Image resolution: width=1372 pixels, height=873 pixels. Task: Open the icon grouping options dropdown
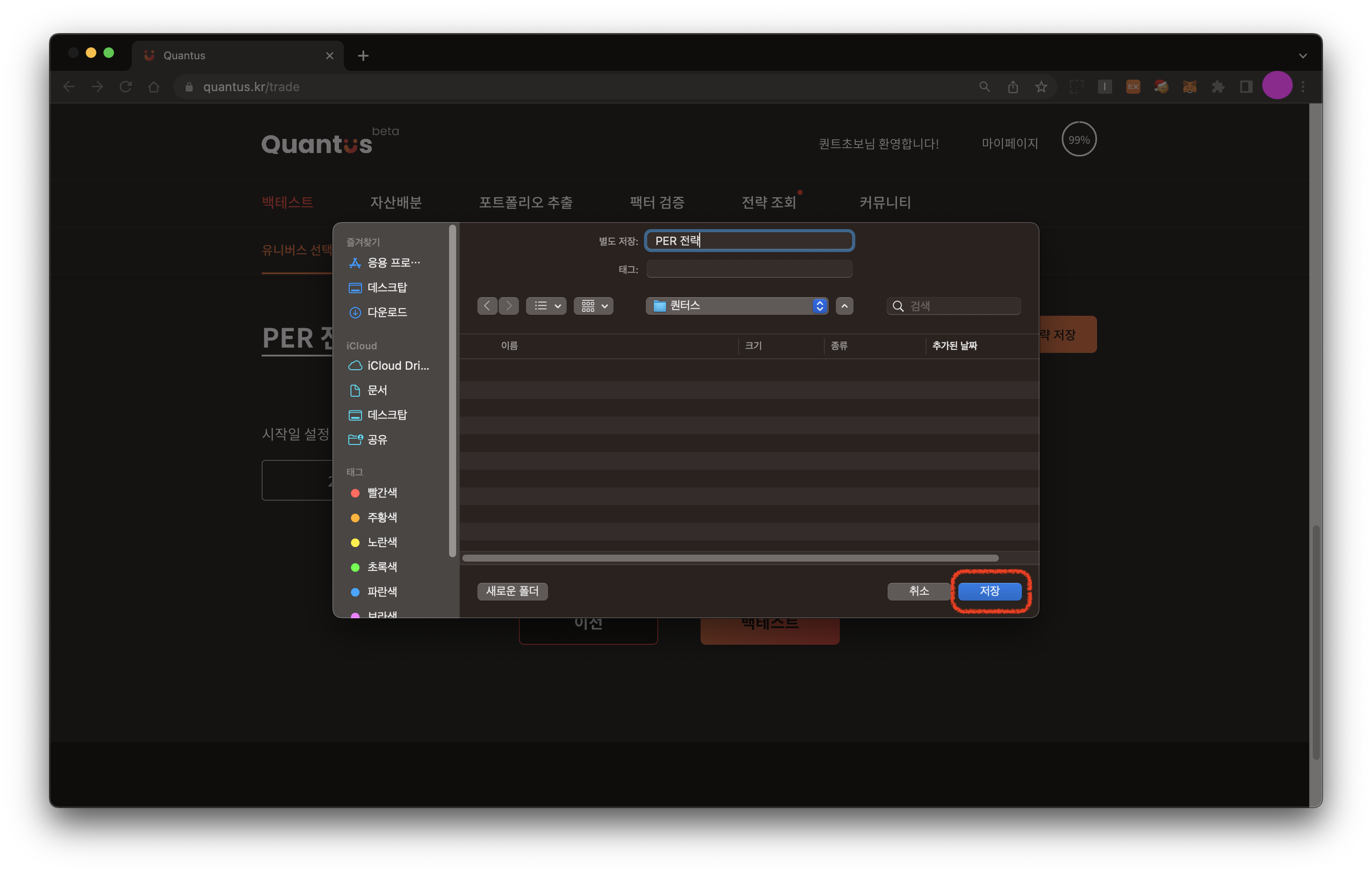tap(594, 306)
